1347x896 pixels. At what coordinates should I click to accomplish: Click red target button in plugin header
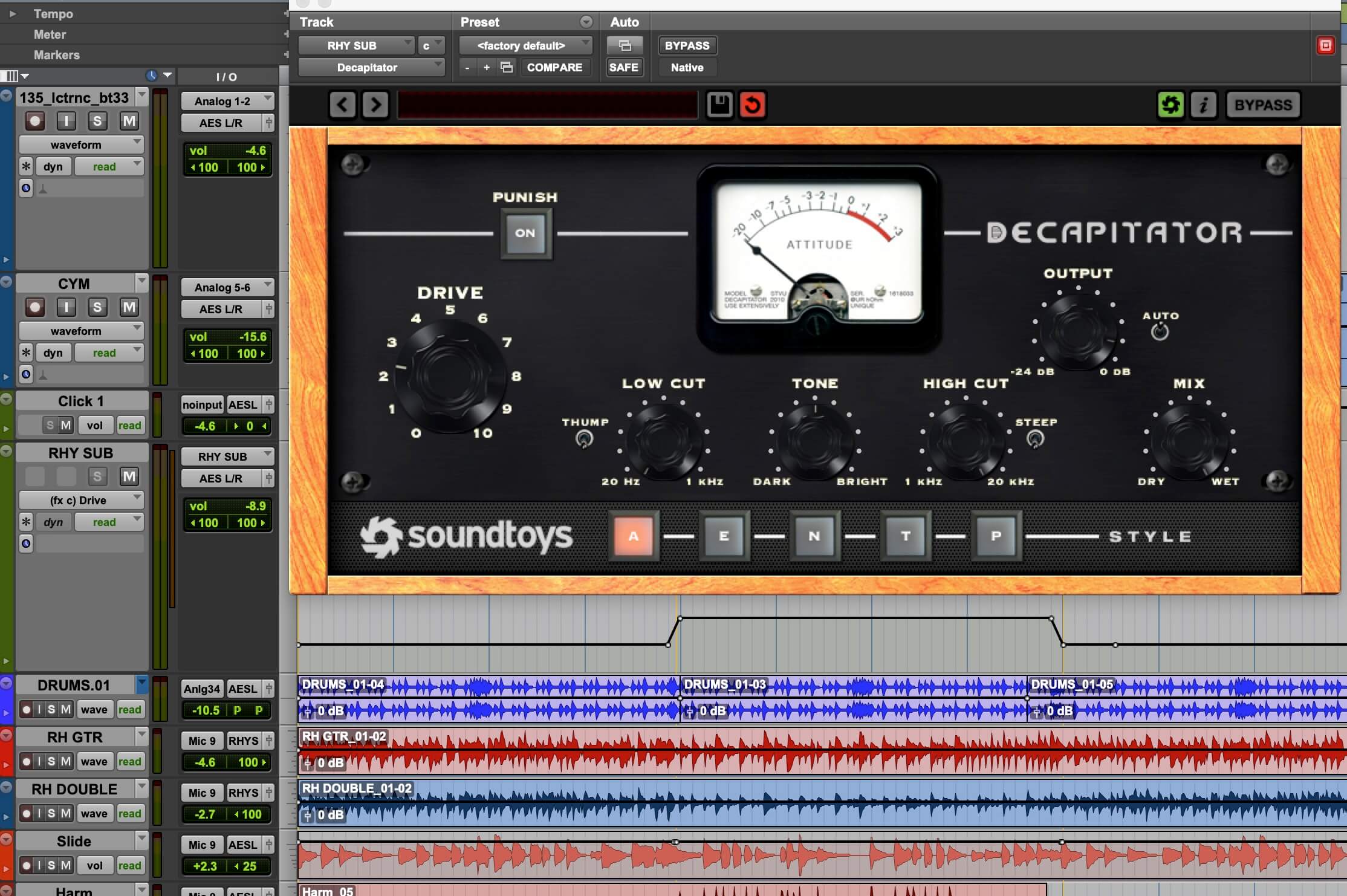(x=1325, y=45)
